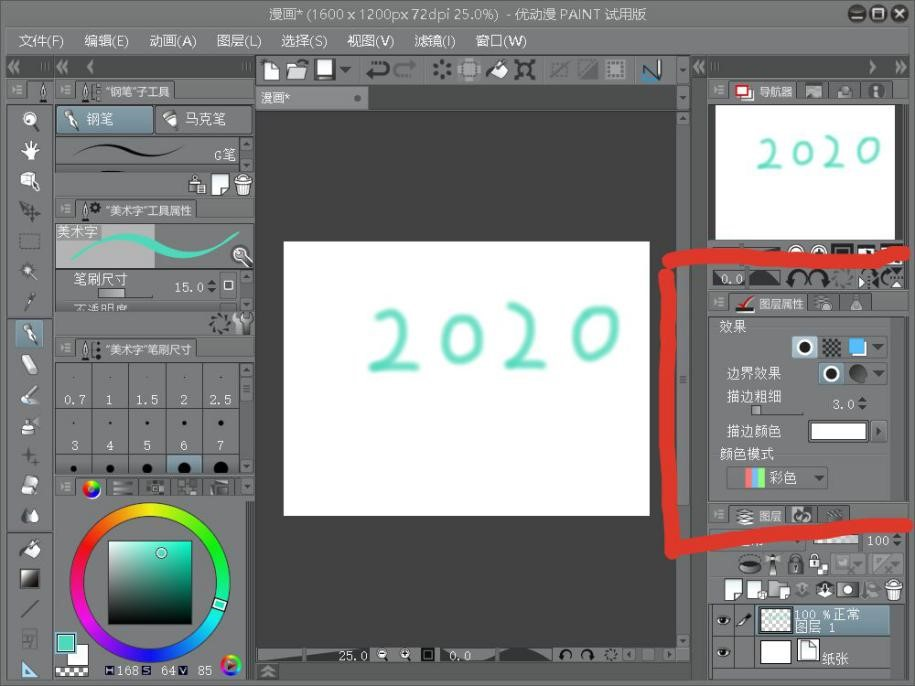Select the paint bucket fill tool
The height and width of the screenshot is (686, 915).
(30, 548)
